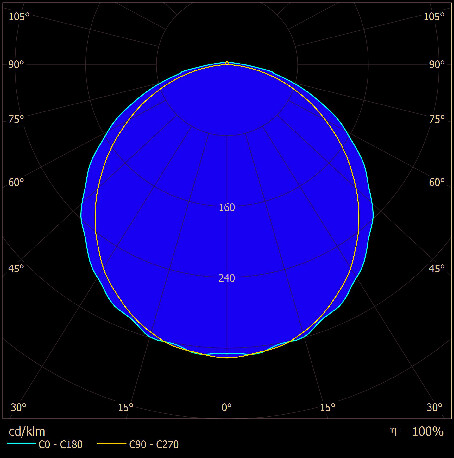Viewport: 454px width, 458px height.
Task: Click the right 15° angle label
Action: 328,407
